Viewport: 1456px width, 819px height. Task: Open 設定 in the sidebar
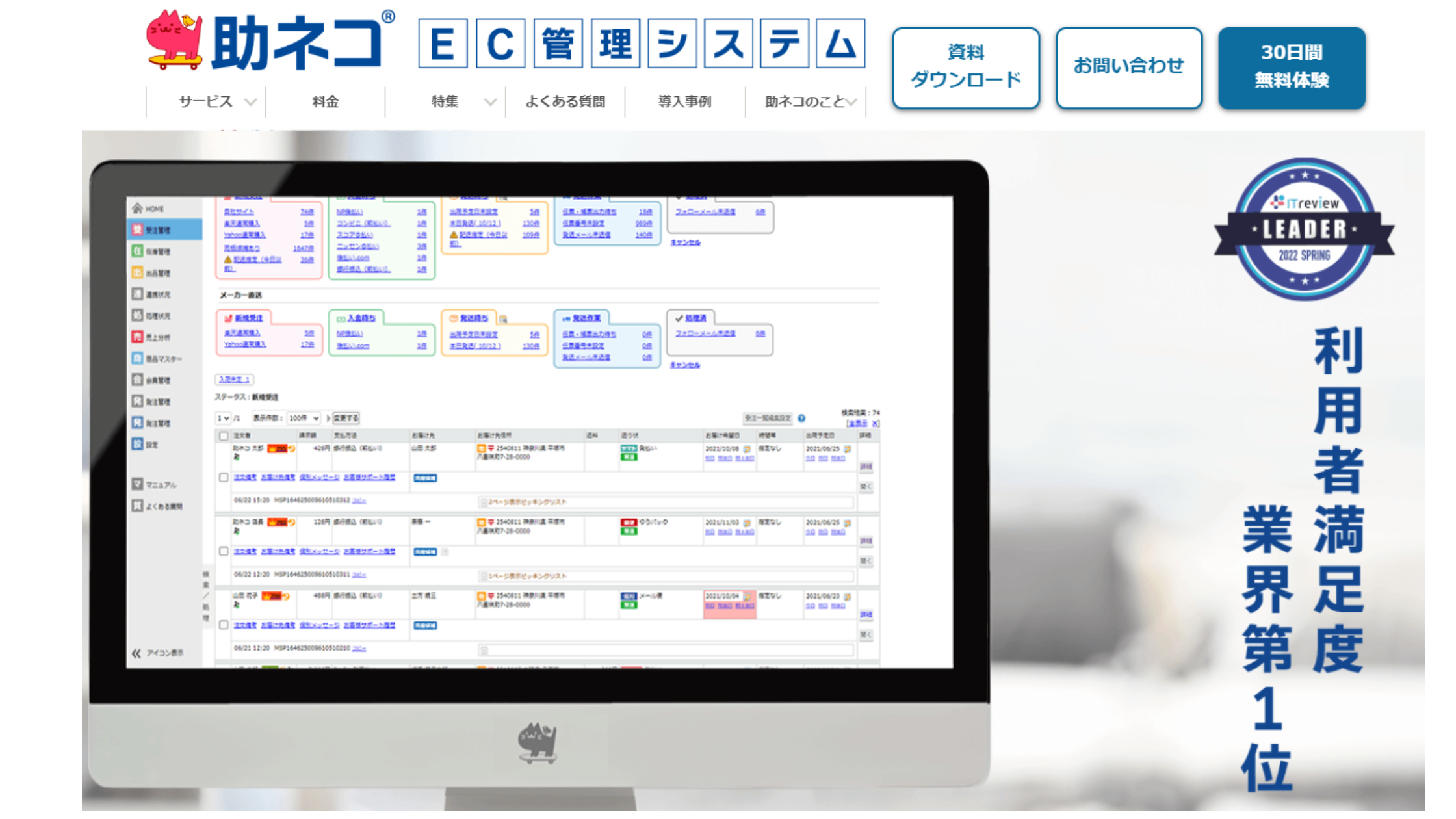(146, 445)
